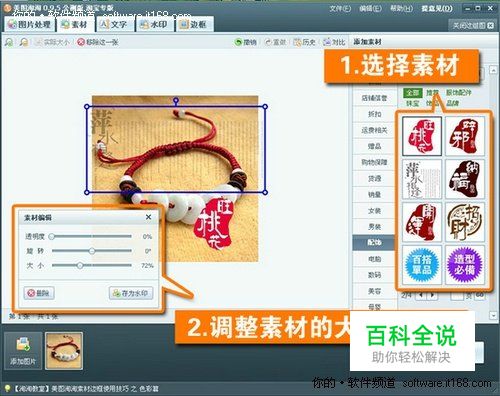
Task: Adjust the 旋转 rotation slider handle
Action: click(x=92, y=251)
